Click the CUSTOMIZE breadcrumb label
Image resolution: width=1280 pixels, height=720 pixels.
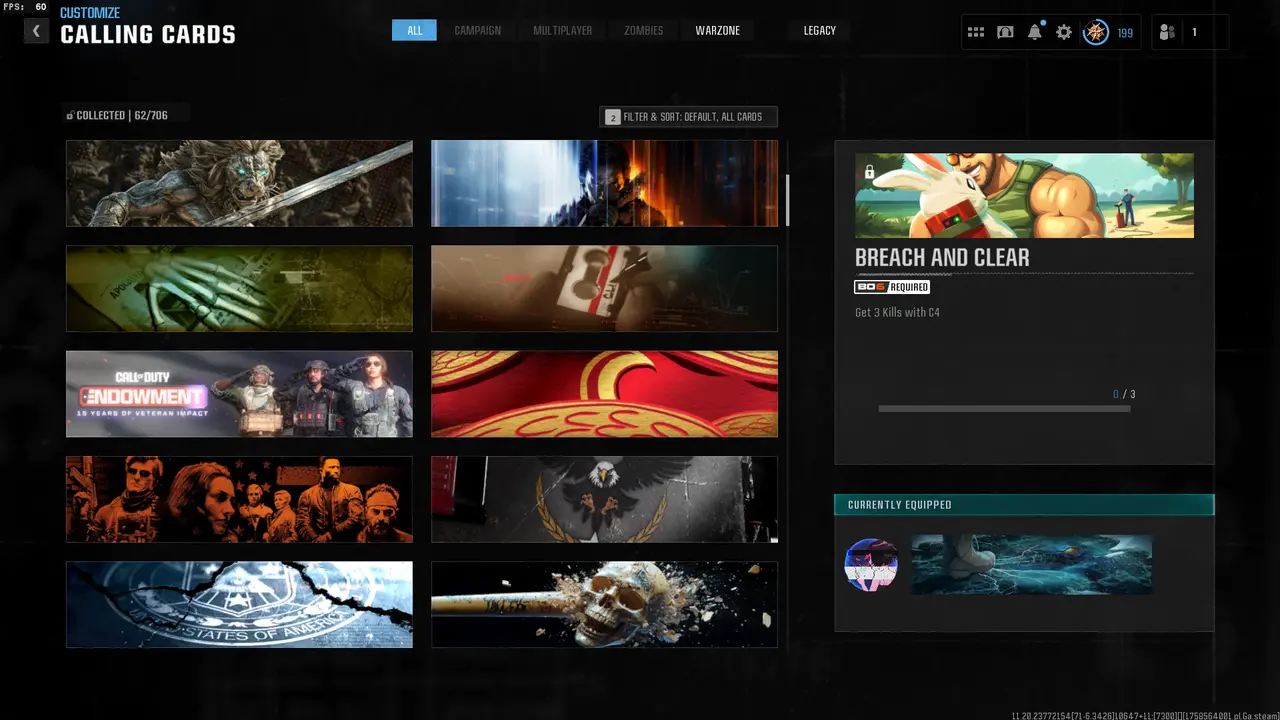90,13
